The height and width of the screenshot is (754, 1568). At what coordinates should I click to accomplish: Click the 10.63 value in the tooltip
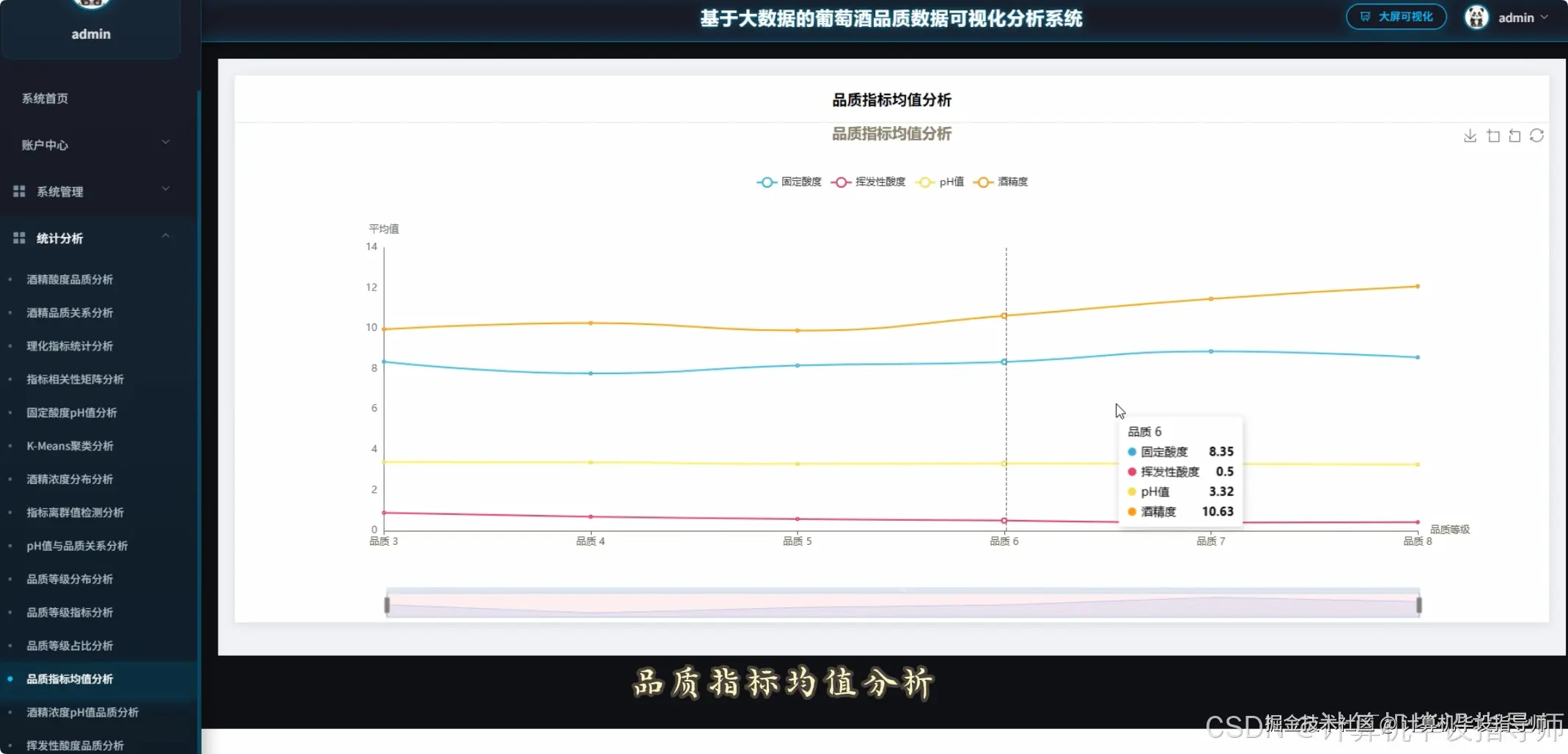(x=1218, y=511)
